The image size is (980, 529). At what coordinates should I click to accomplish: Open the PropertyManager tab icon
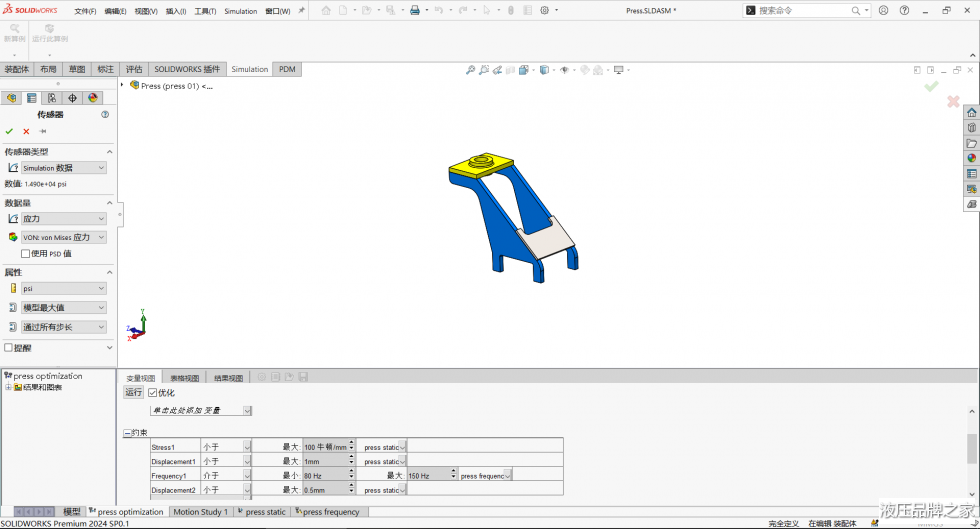click(32, 98)
